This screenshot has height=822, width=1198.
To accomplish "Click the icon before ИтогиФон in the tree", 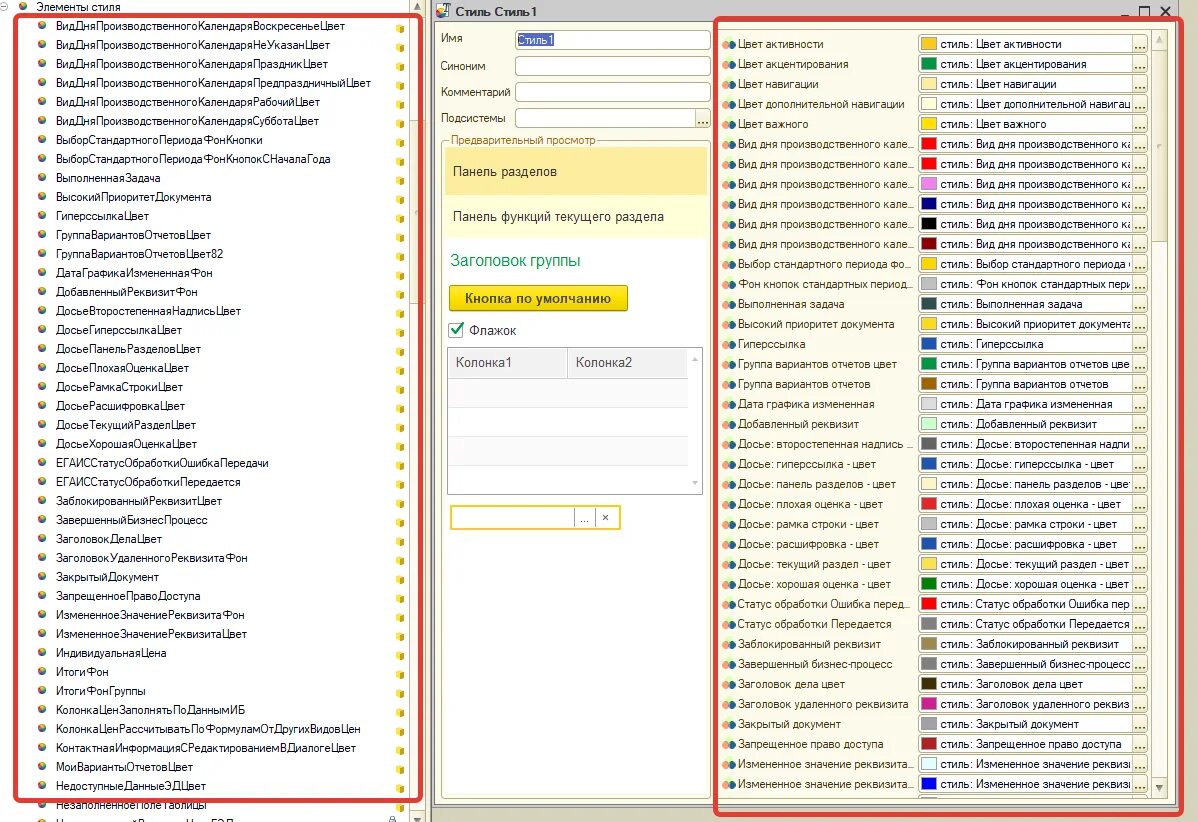I will (x=41, y=672).
